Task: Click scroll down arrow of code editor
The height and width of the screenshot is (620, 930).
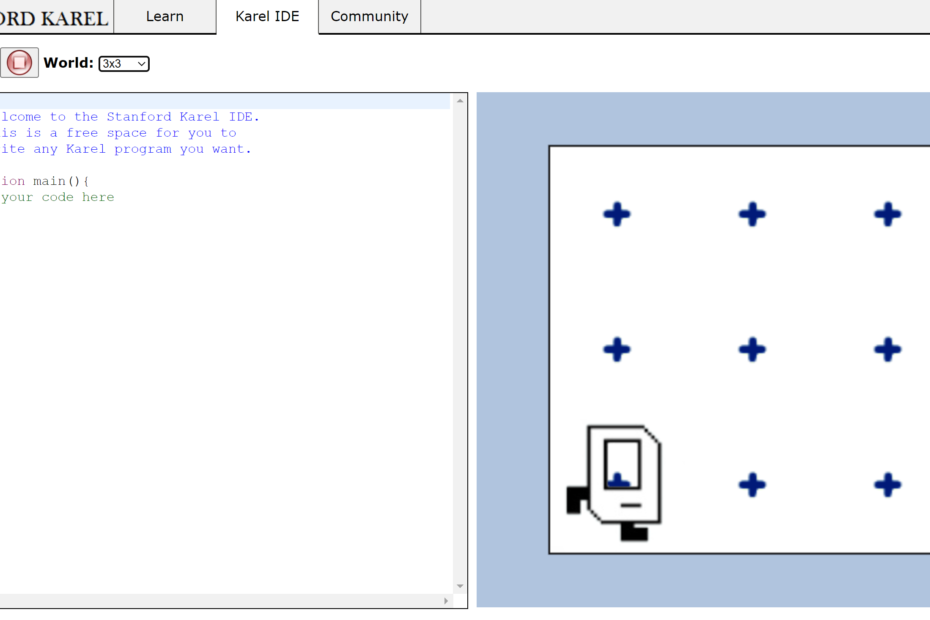Action: pyautogui.click(x=460, y=586)
